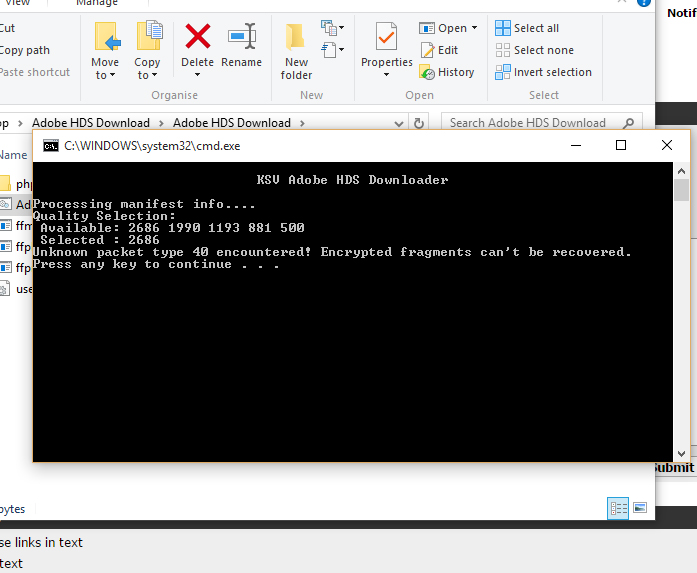Expand the Properties dropdown arrow
697x573 pixels.
(386, 75)
